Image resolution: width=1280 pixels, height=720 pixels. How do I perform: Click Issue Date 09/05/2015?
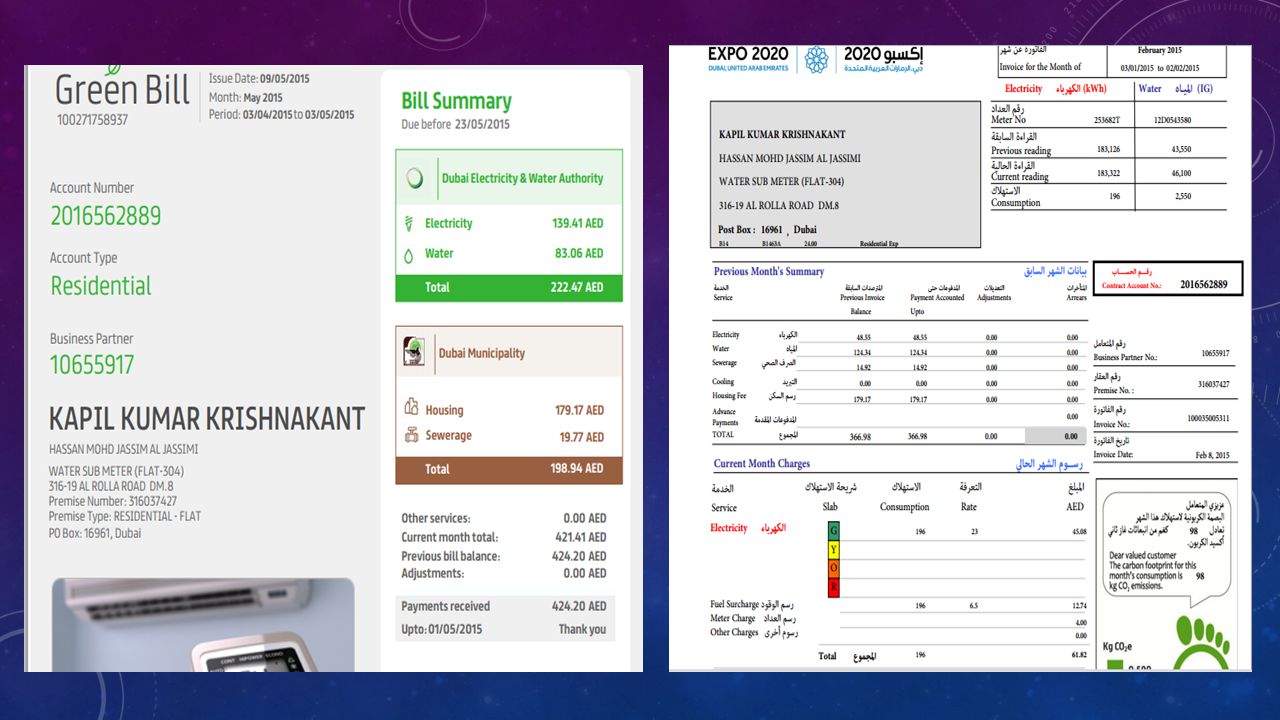[259, 79]
